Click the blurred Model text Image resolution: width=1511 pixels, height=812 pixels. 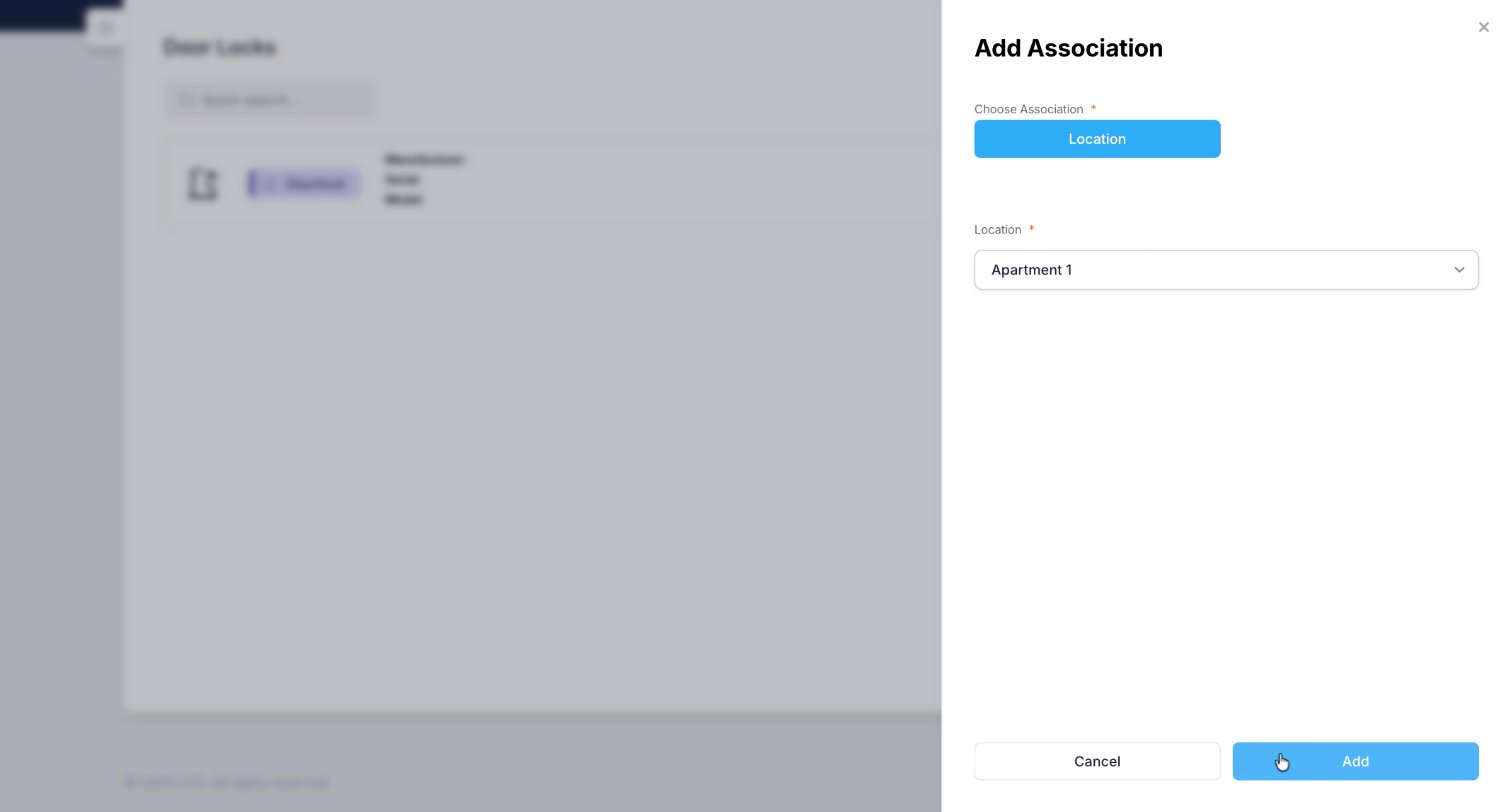tap(403, 200)
